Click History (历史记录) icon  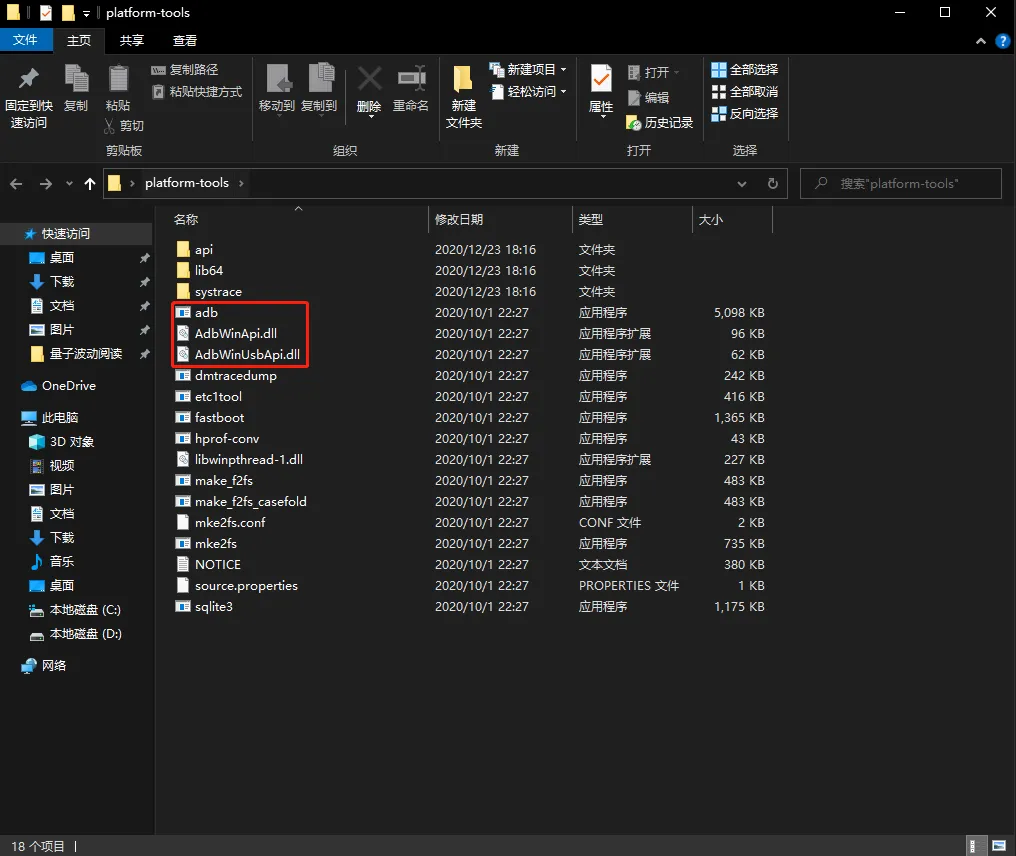(633, 122)
